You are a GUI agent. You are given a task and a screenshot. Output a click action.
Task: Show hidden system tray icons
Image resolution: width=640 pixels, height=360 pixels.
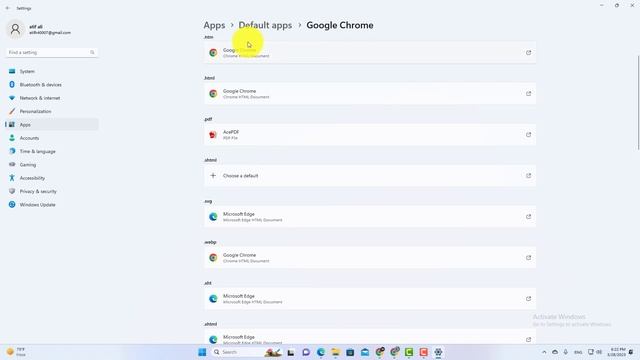point(544,352)
